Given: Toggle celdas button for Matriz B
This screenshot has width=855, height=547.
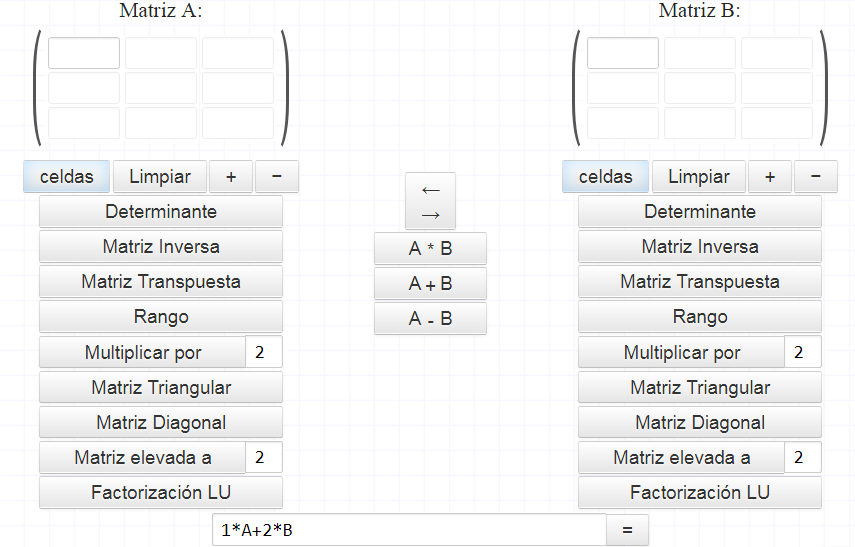Looking at the screenshot, I should tap(605, 177).
